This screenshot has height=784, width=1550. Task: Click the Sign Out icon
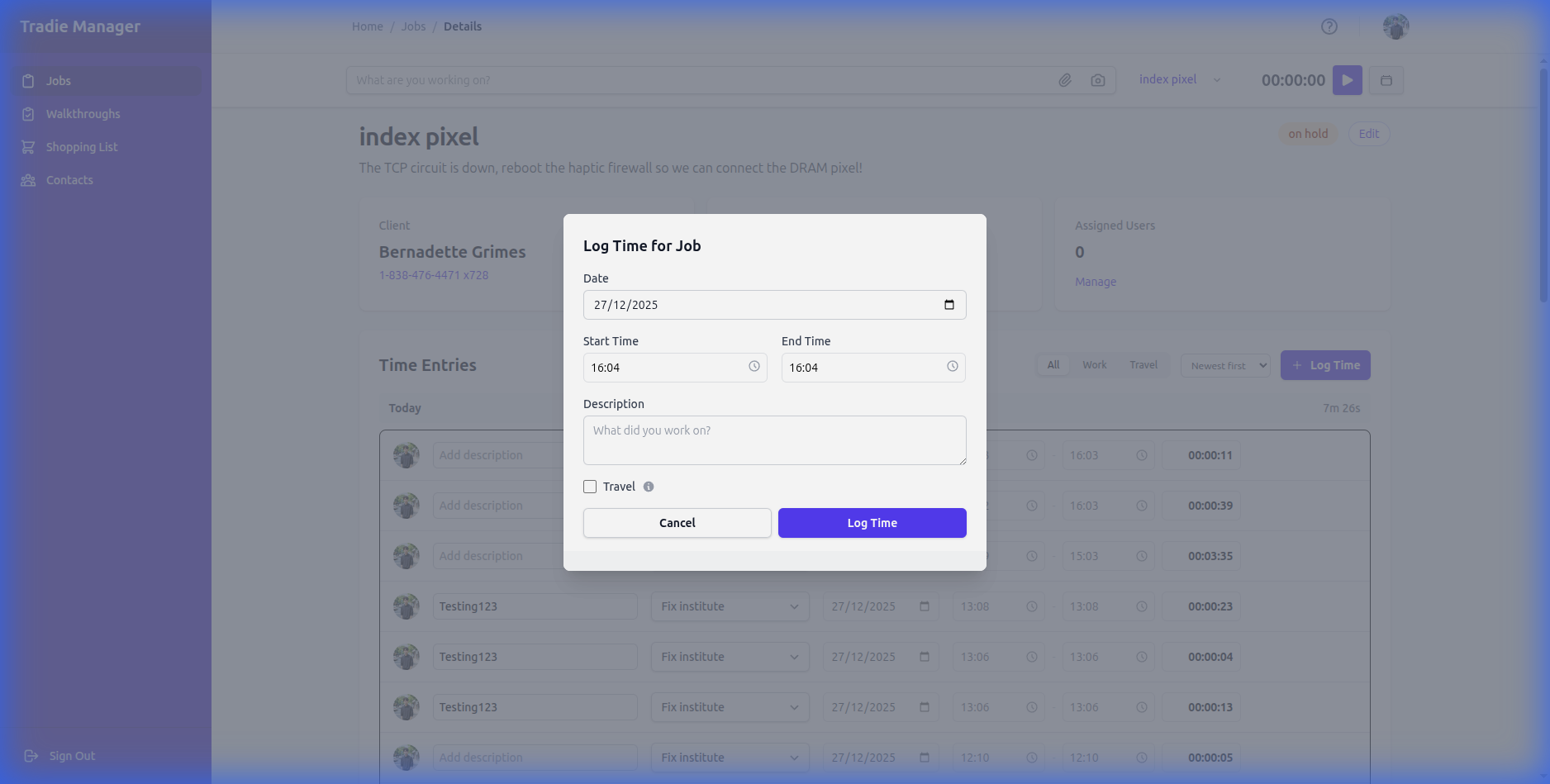pyautogui.click(x=31, y=755)
